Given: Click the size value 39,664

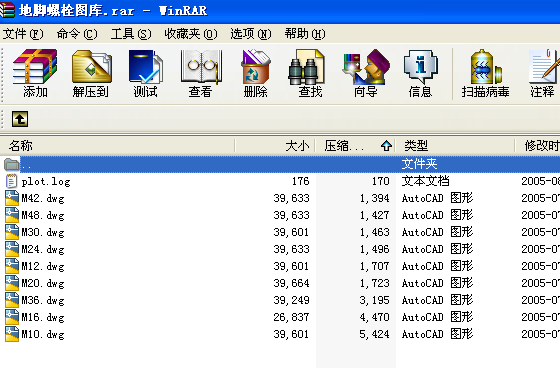Looking at the screenshot, I should [x=291, y=283].
